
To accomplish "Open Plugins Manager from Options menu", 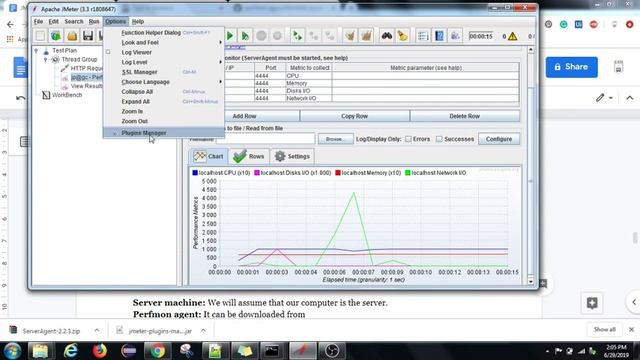I will [163, 133].
